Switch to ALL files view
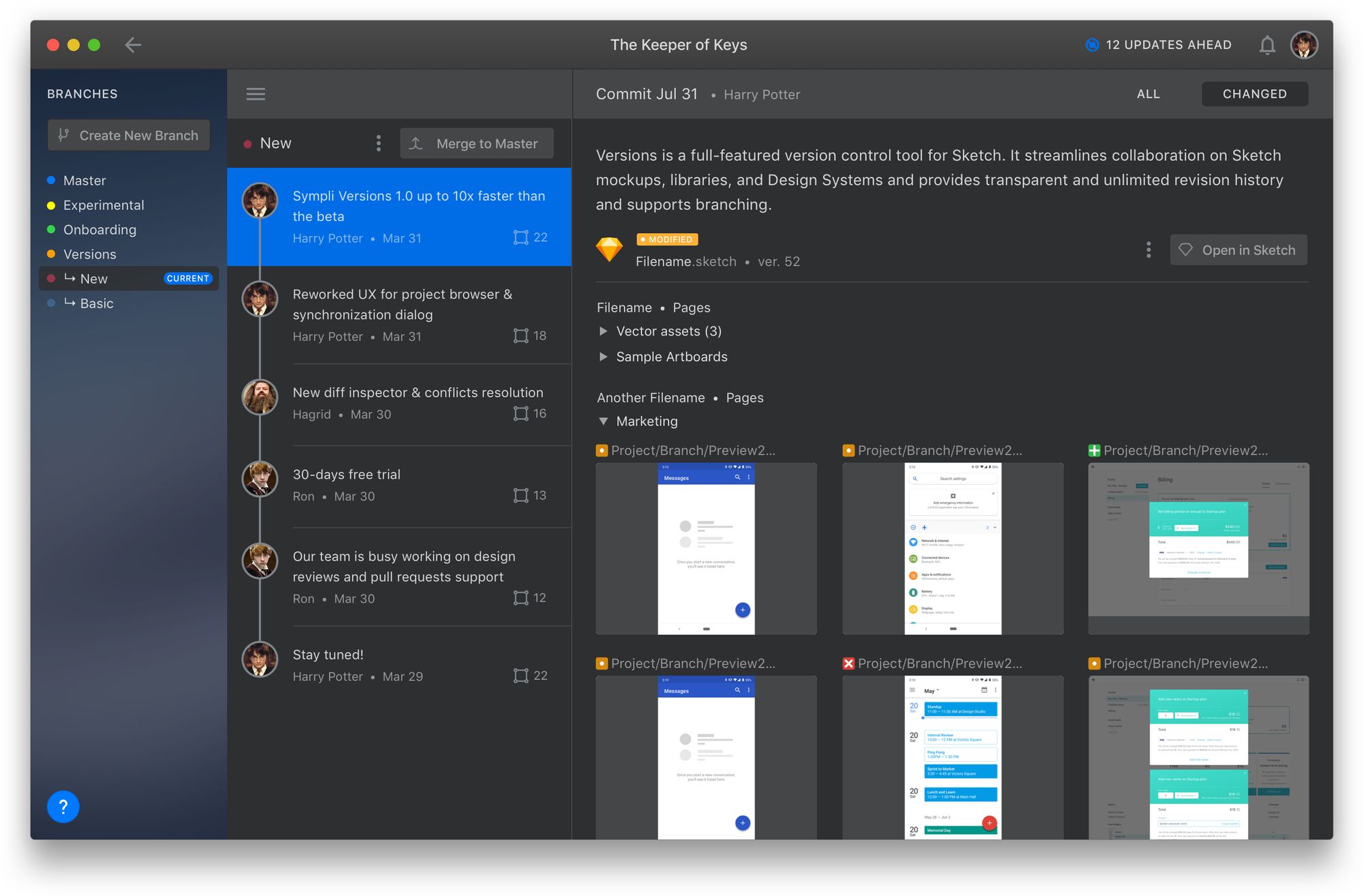 point(1148,94)
